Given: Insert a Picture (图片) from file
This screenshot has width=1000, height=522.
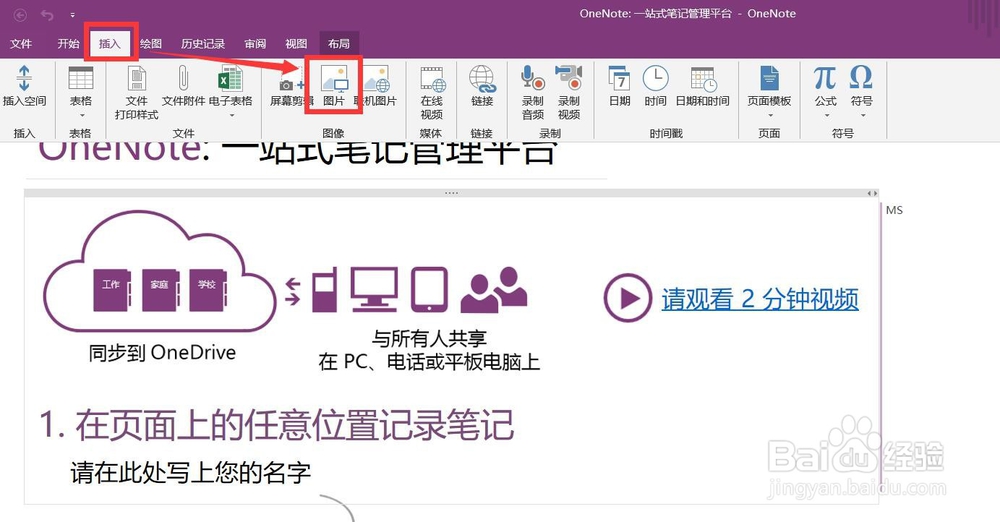Looking at the screenshot, I should [x=334, y=86].
